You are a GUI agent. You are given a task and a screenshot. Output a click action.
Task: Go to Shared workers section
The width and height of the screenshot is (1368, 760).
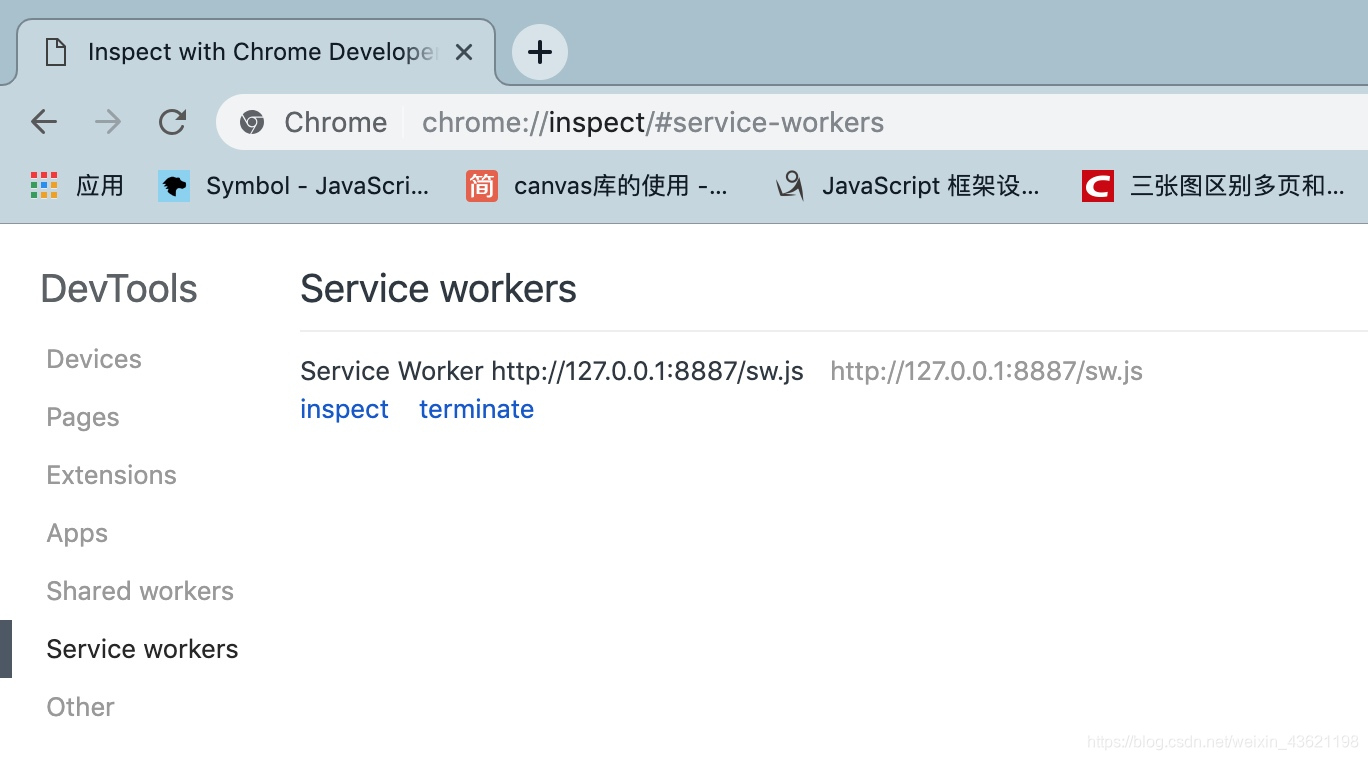140,591
